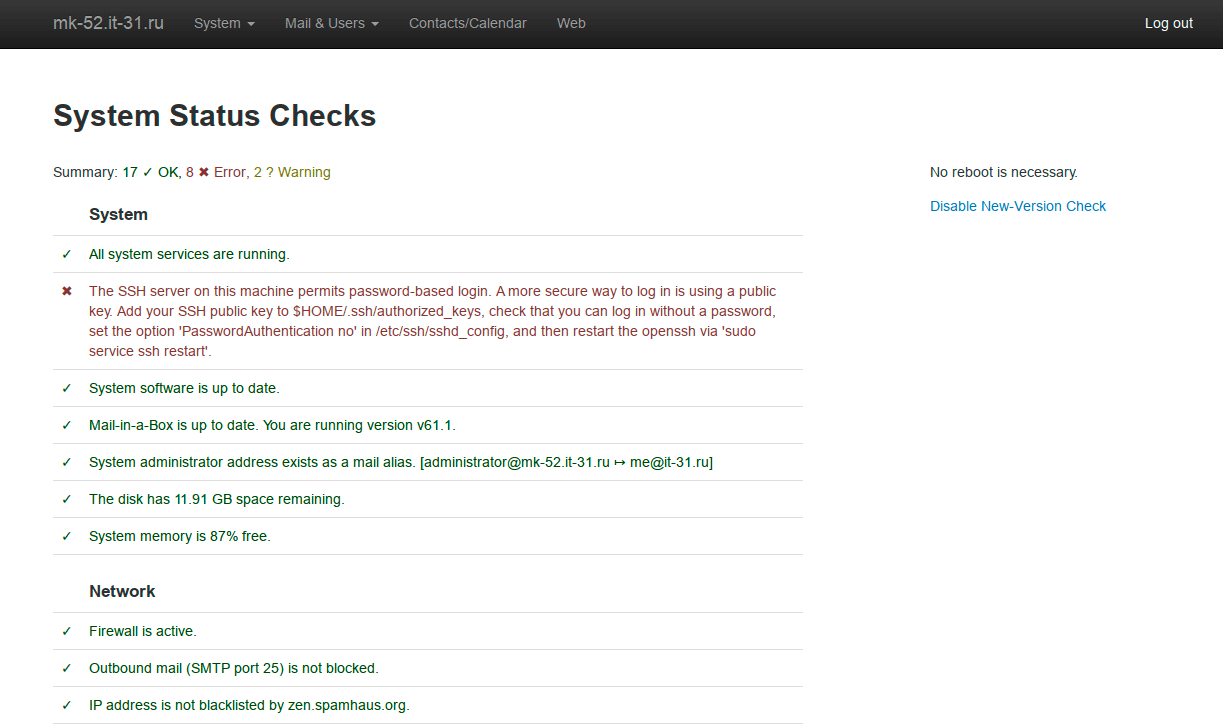Click checkmark next to disk space remaining row
1223x728 pixels.
pyautogui.click(x=67, y=499)
